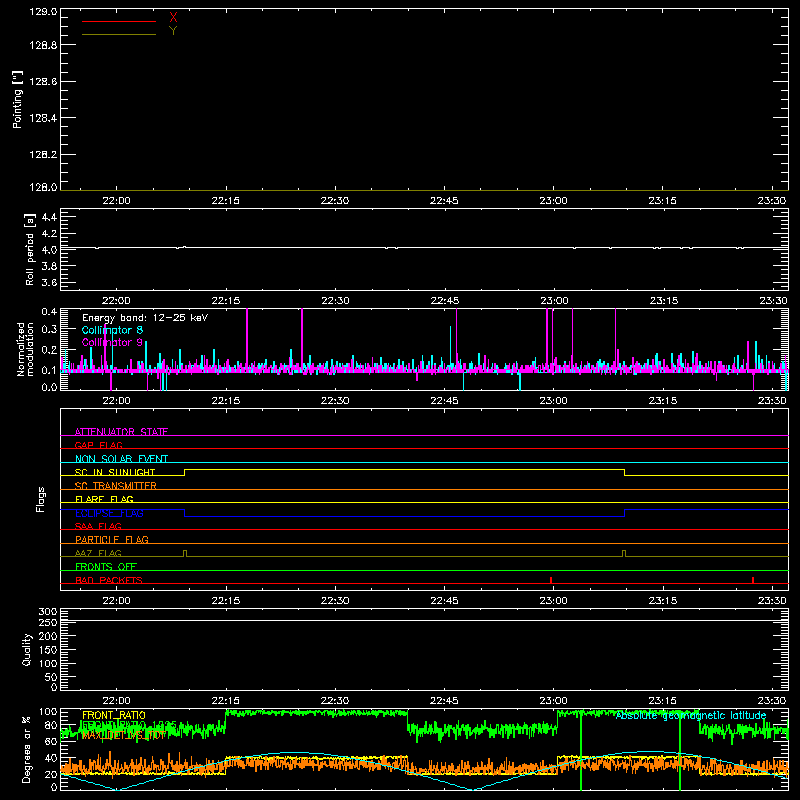Image resolution: width=800 pixels, height=800 pixels.
Task: Select the ECLIPSE_FLAG label
Action: click(109, 513)
